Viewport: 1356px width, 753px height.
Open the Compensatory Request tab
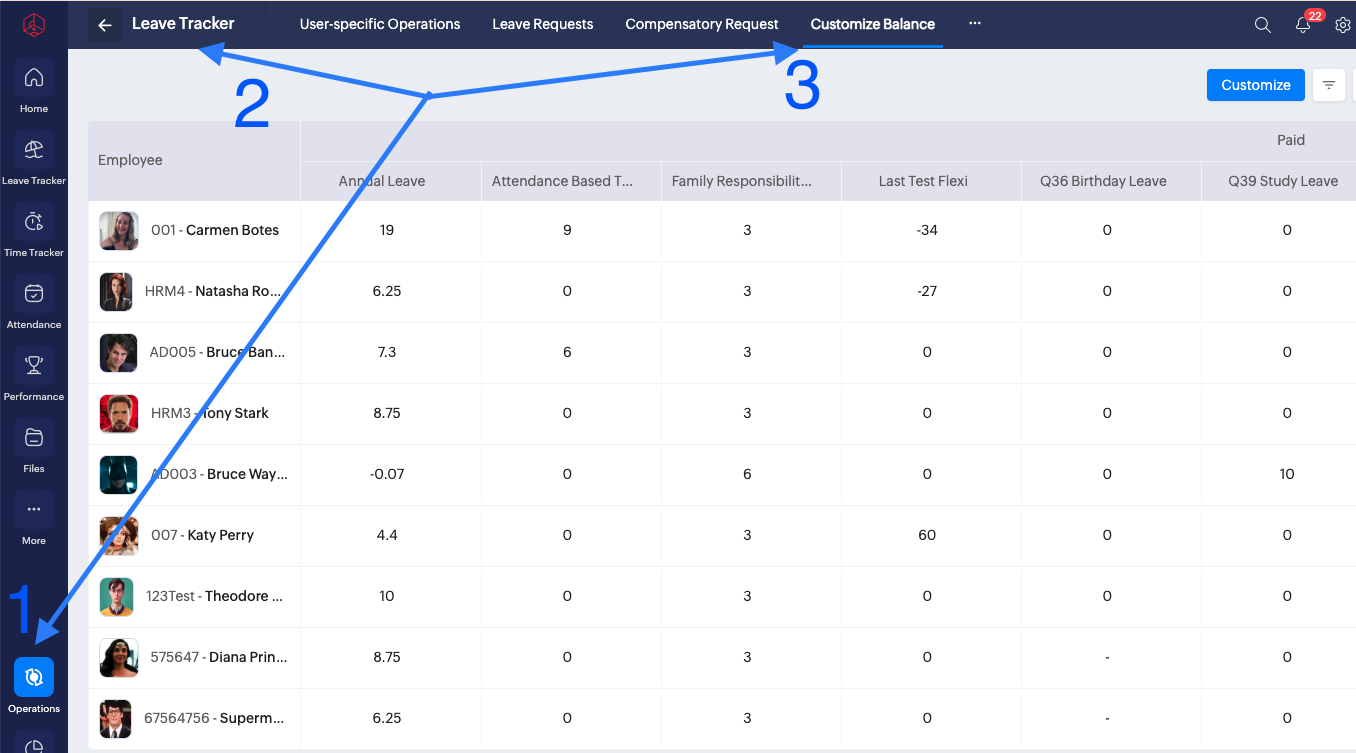point(702,24)
